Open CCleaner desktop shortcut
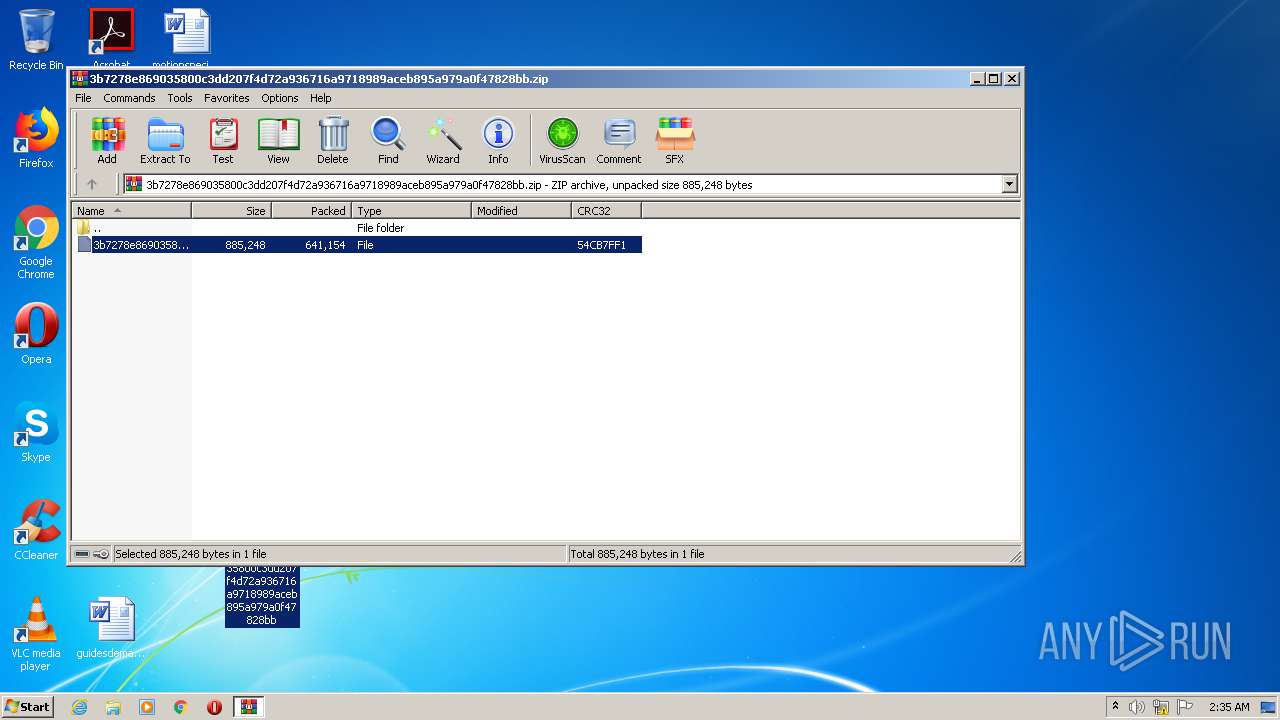The image size is (1280, 720). [x=36, y=530]
